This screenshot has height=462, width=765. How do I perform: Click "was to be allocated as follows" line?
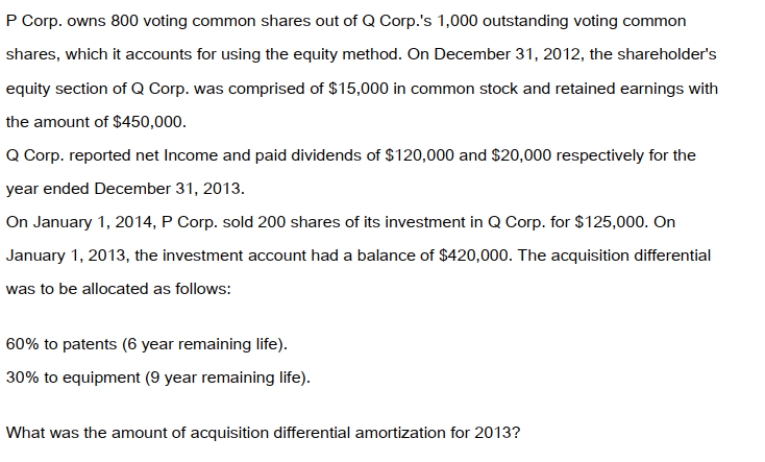tap(118, 289)
